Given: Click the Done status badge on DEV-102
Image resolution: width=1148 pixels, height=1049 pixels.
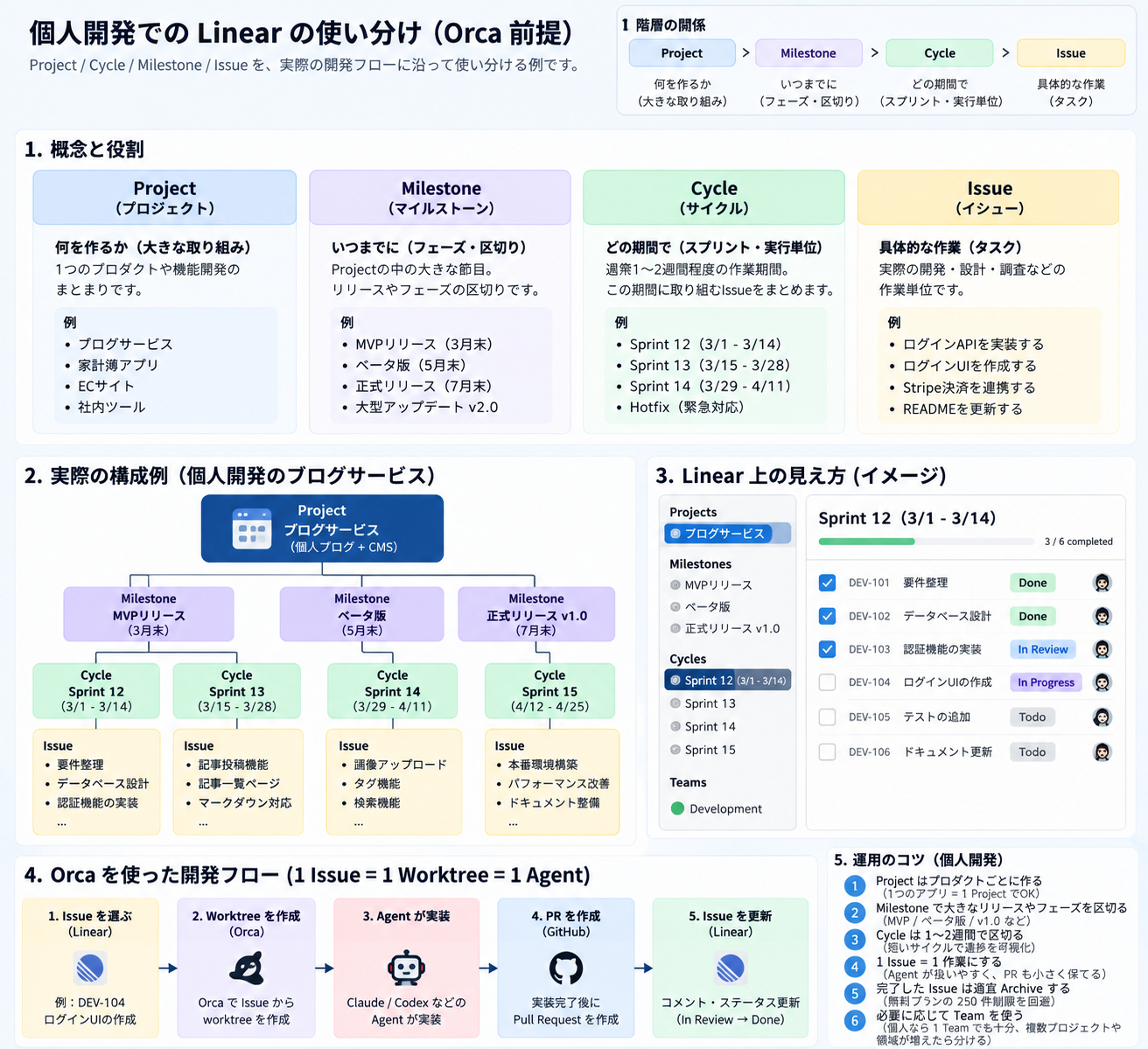Looking at the screenshot, I should [x=1032, y=616].
